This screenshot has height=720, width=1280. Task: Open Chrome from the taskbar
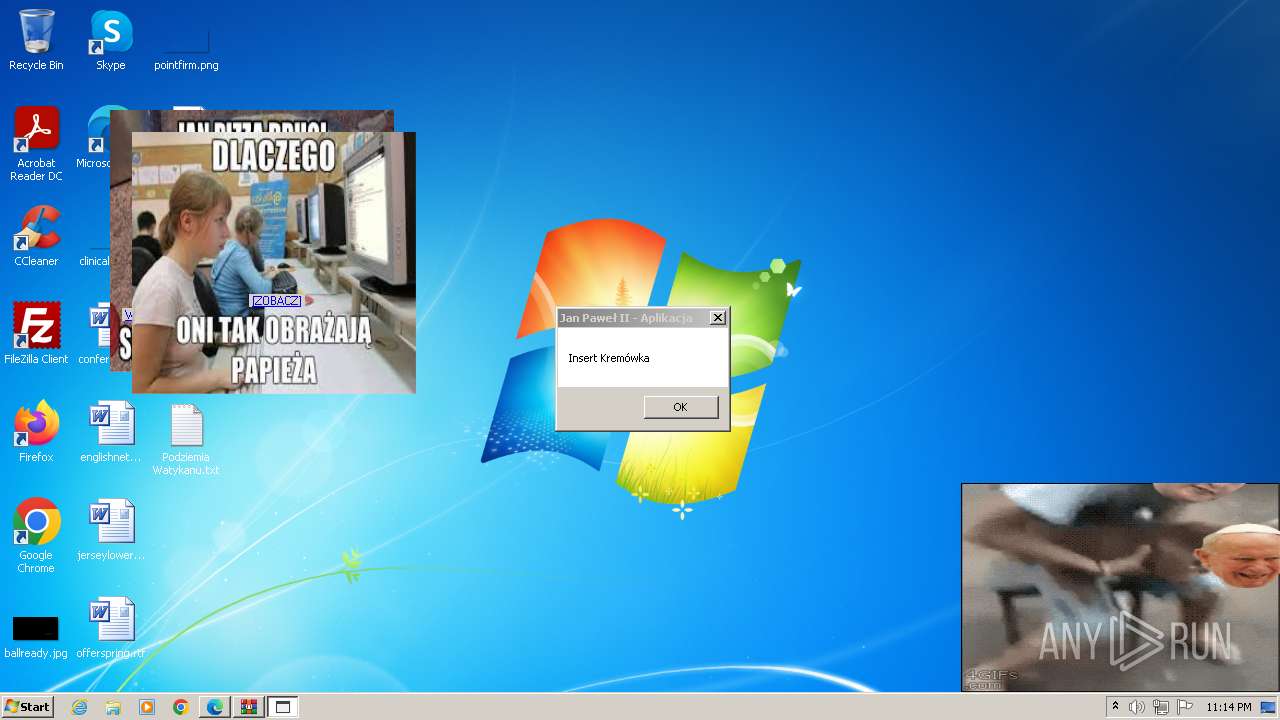[x=181, y=707]
